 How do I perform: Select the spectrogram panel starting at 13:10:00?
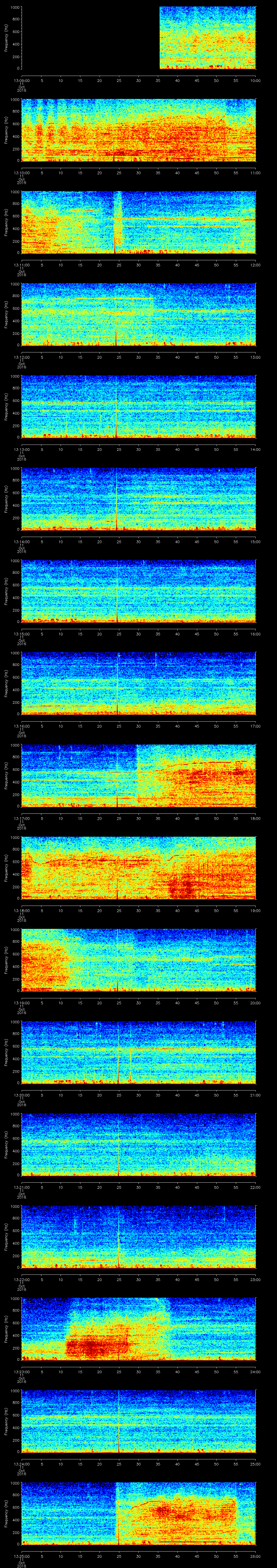[139, 130]
